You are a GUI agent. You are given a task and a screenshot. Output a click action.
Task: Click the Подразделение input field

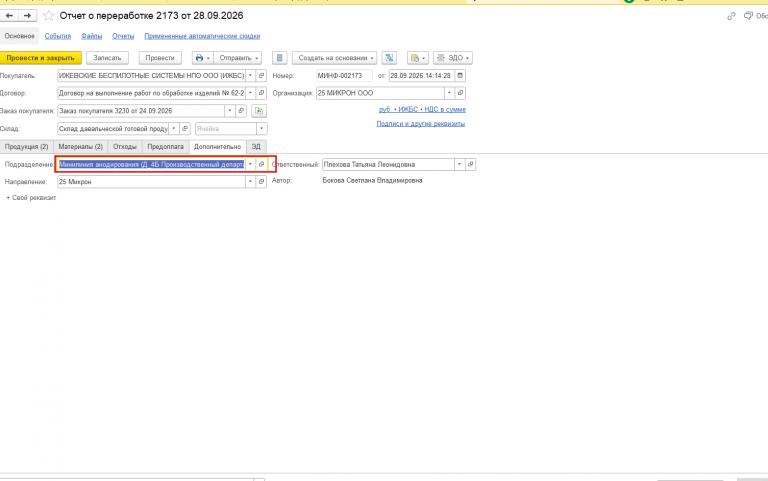pyautogui.click(x=151, y=165)
